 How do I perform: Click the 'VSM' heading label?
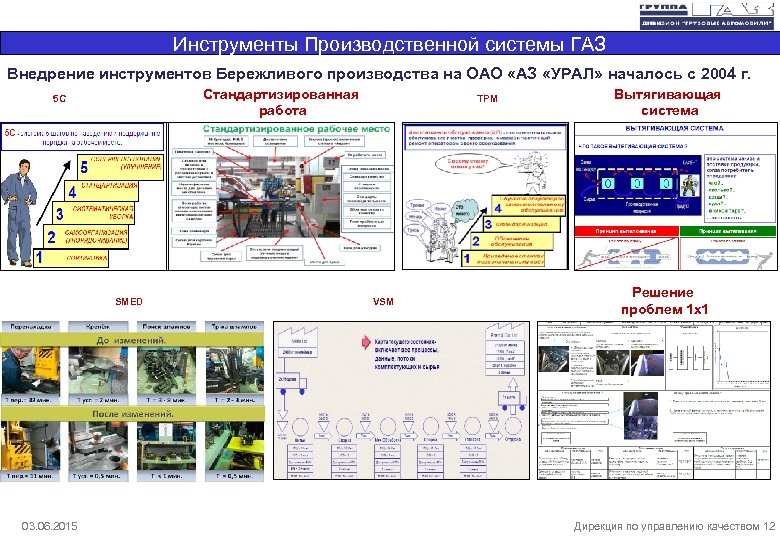[x=383, y=301]
